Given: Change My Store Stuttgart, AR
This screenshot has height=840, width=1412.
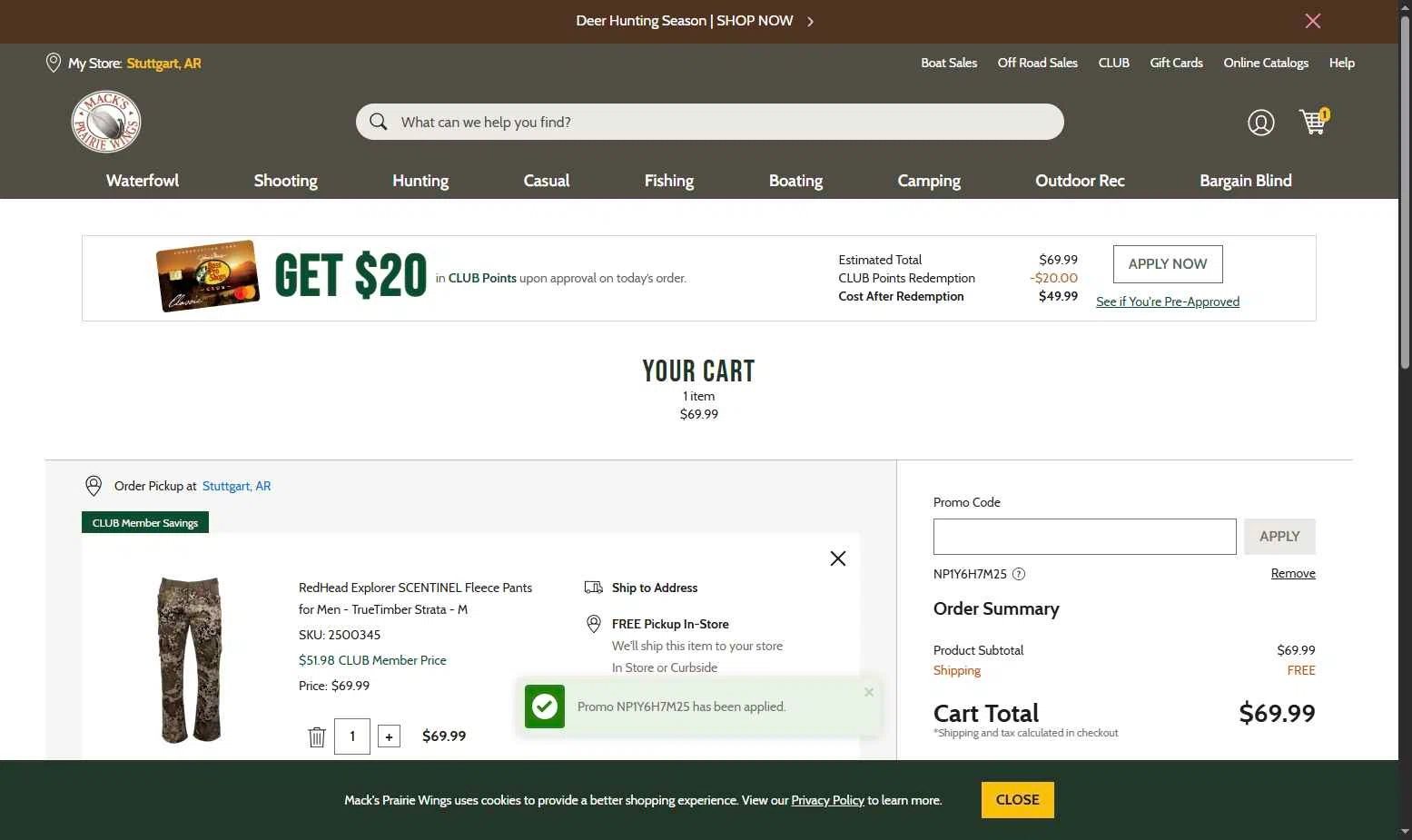Looking at the screenshot, I should [164, 64].
